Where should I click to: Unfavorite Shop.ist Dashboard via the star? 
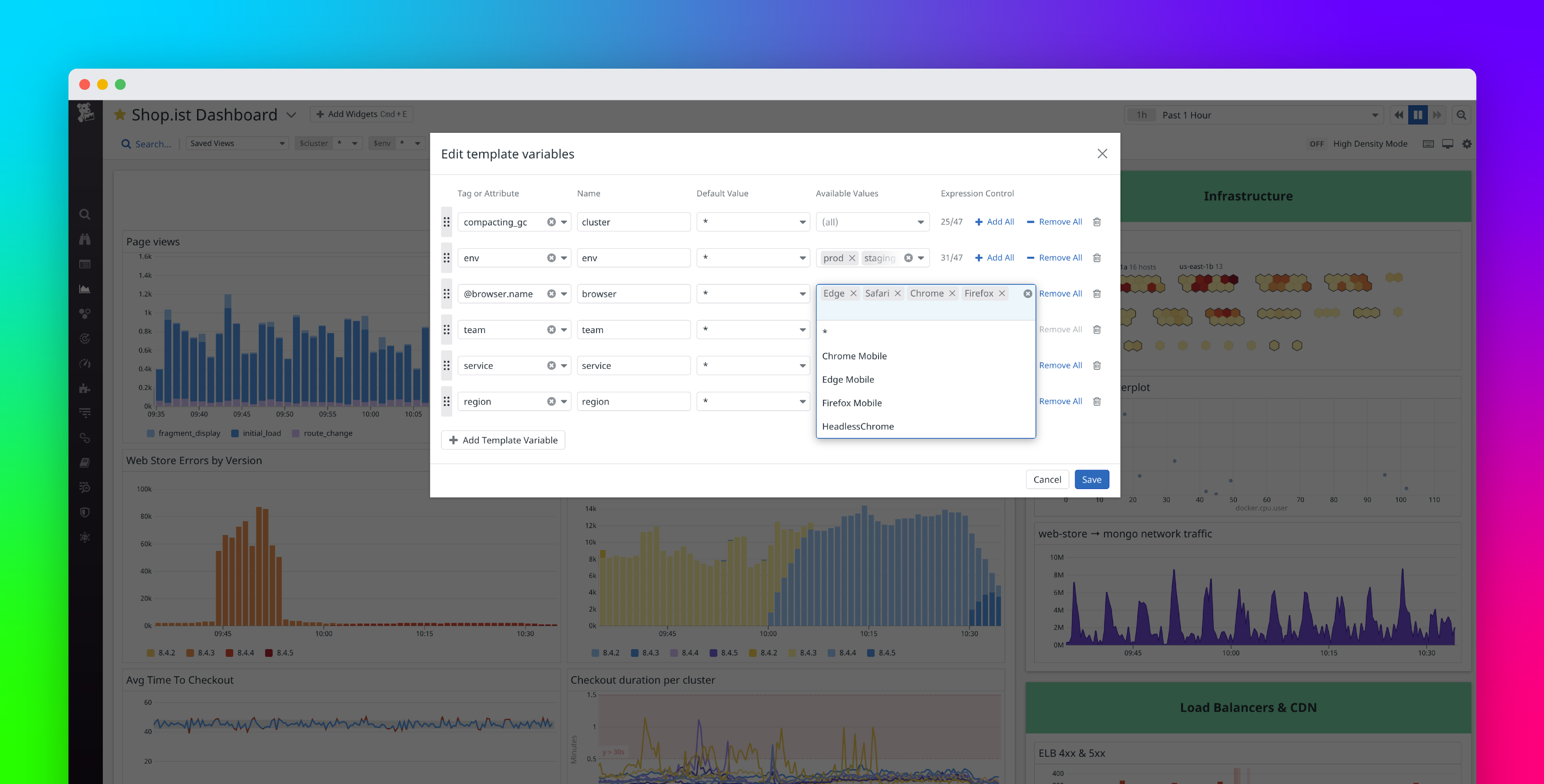coord(119,114)
